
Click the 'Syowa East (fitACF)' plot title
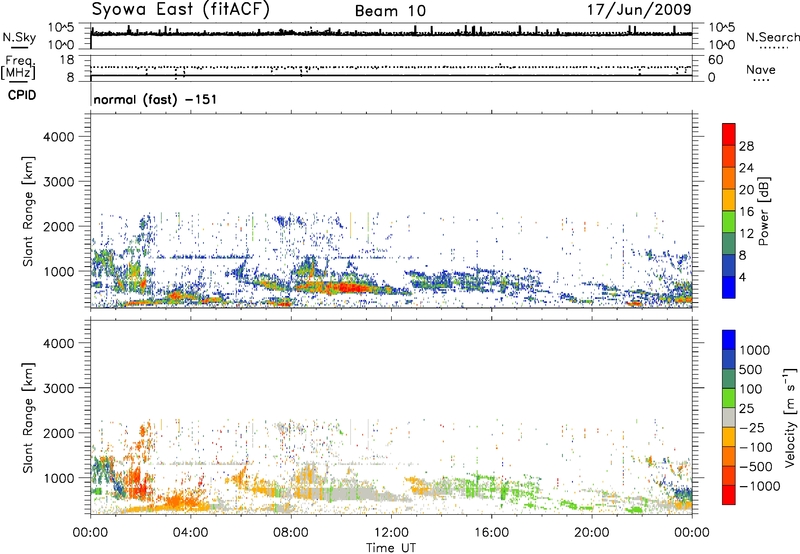pos(181,9)
